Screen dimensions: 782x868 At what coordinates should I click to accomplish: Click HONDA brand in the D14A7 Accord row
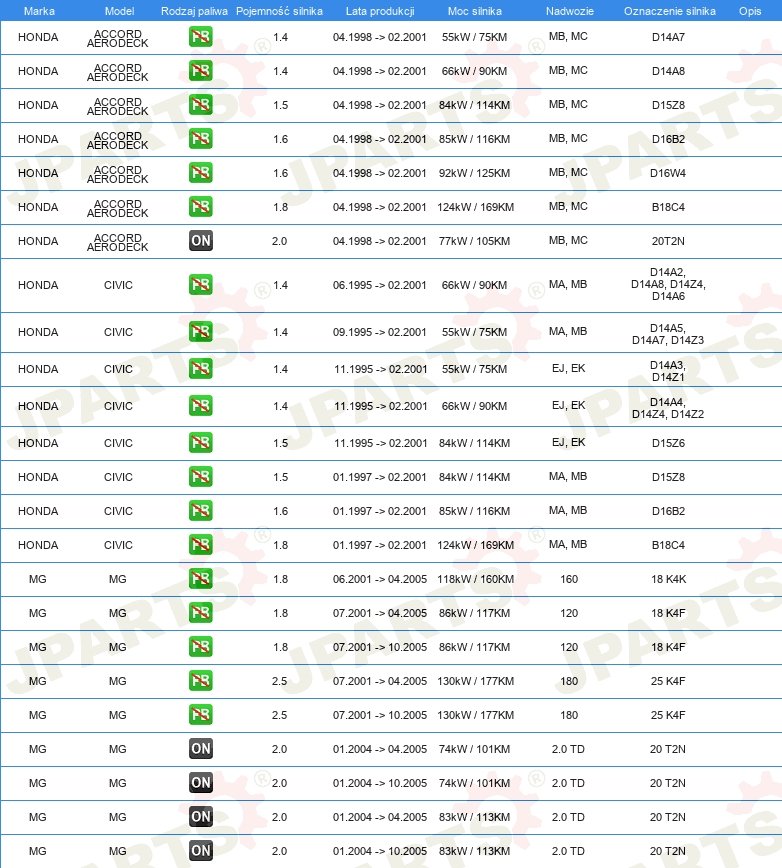38,38
